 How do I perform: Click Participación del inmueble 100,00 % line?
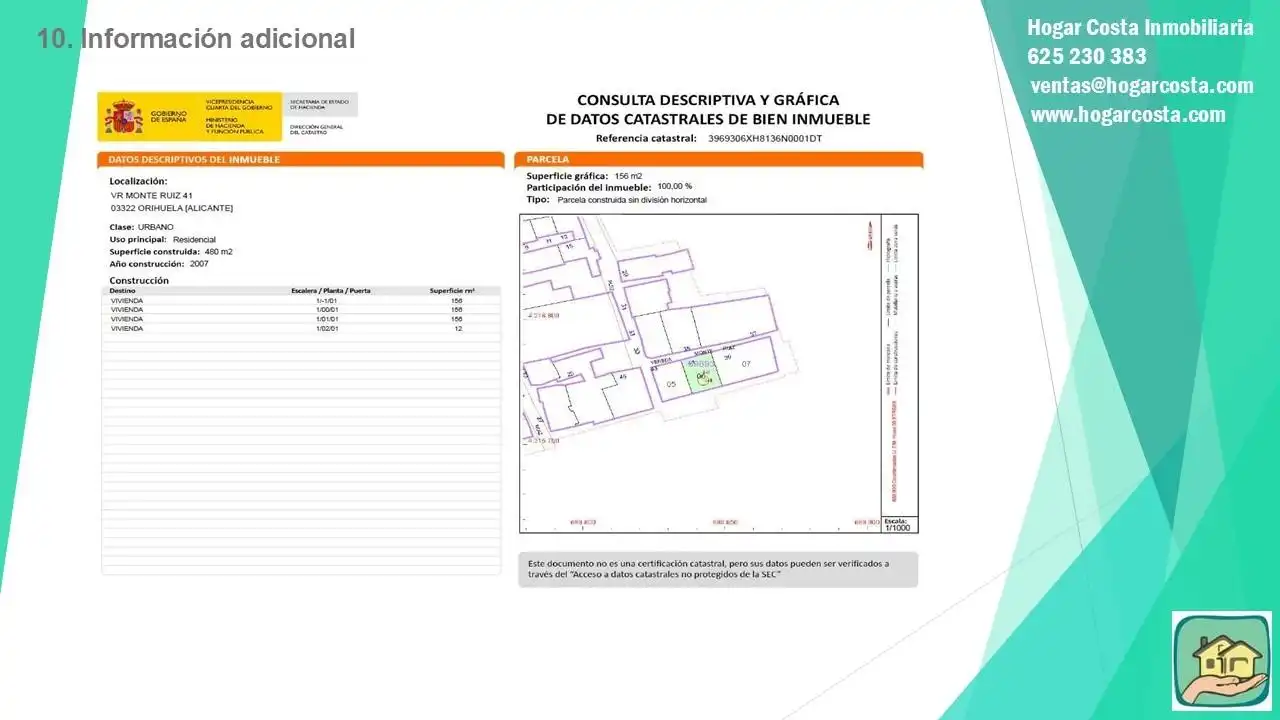coord(609,187)
